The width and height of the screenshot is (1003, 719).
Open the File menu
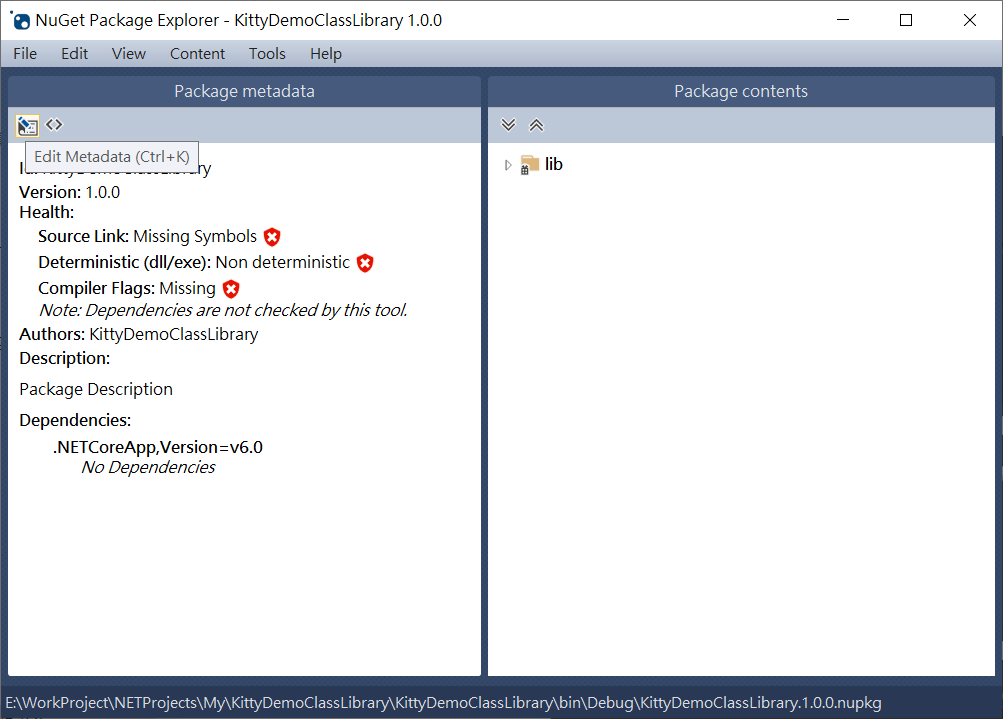pos(25,54)
